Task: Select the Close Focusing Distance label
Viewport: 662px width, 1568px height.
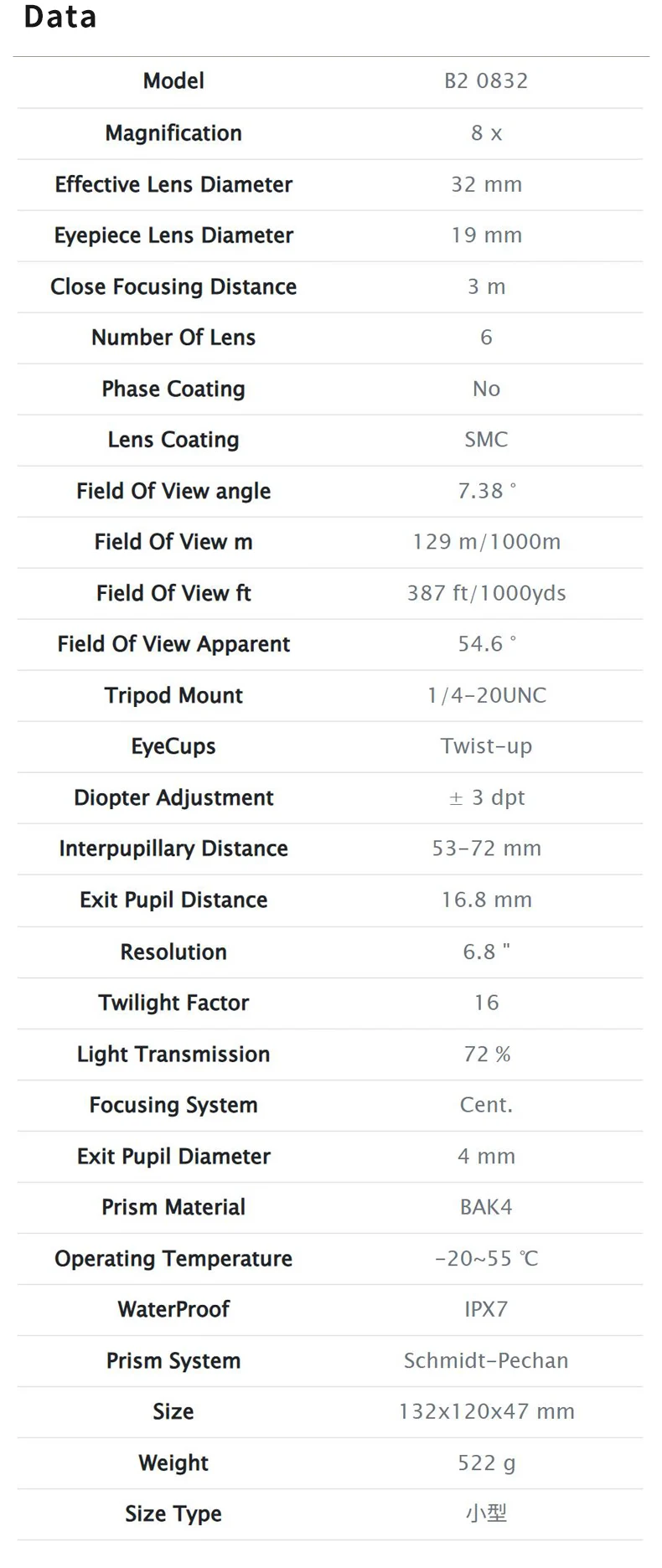Action: (173, 286)
